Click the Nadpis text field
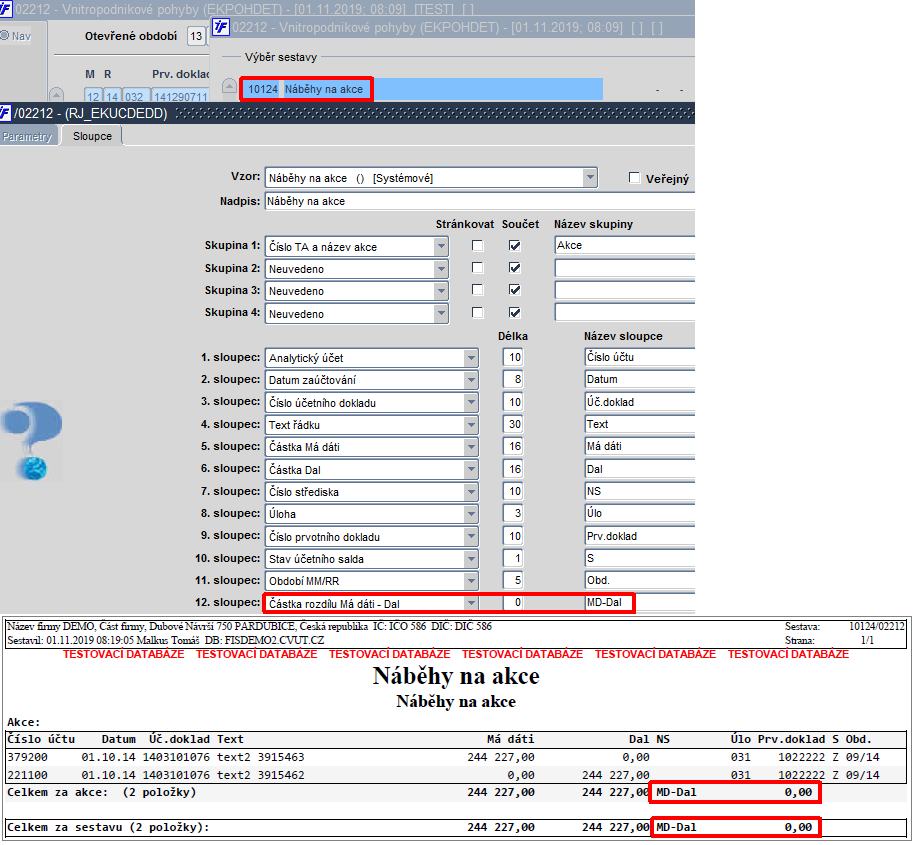 coord(480,201)
